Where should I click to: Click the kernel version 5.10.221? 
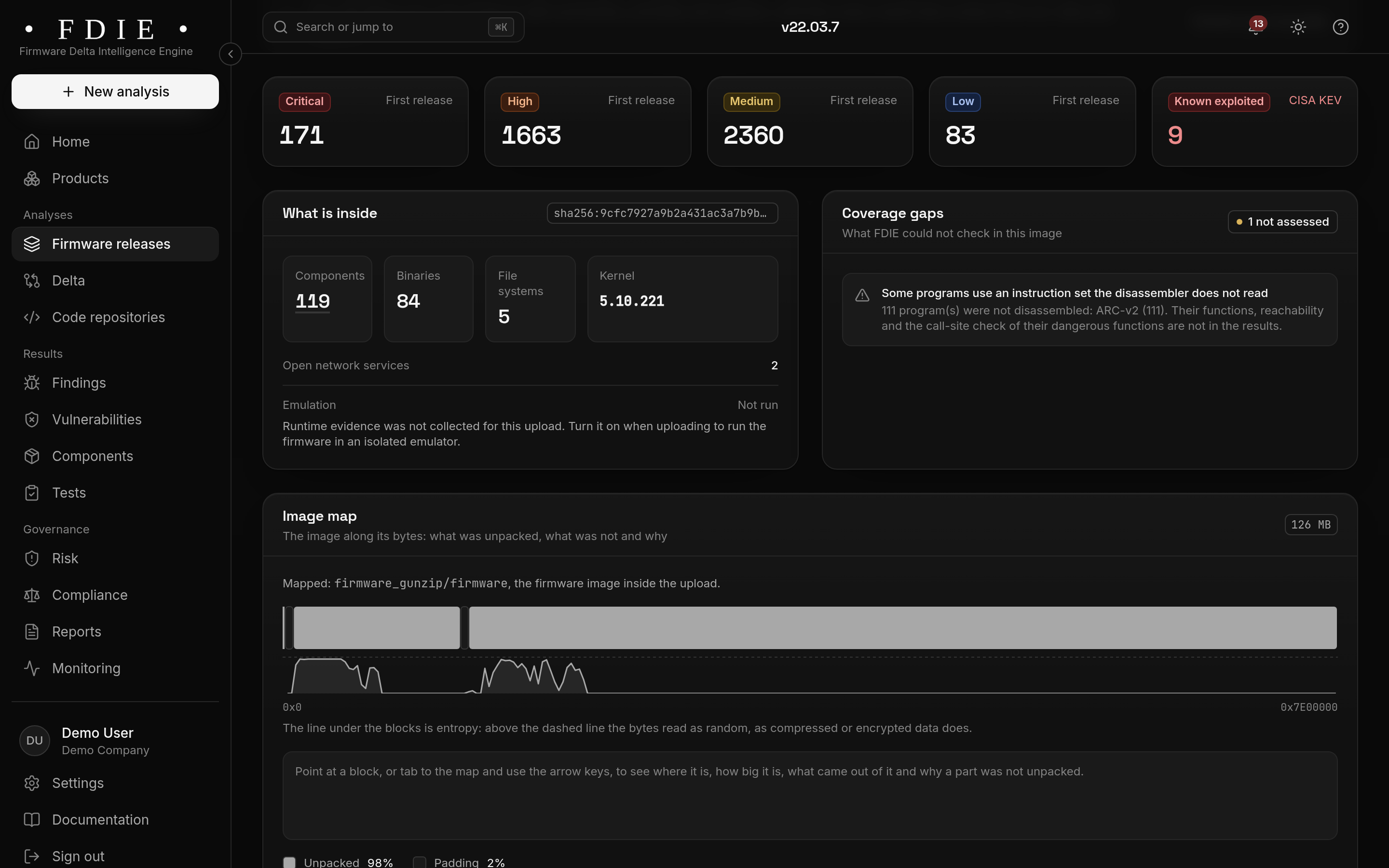tap(631, 301)
